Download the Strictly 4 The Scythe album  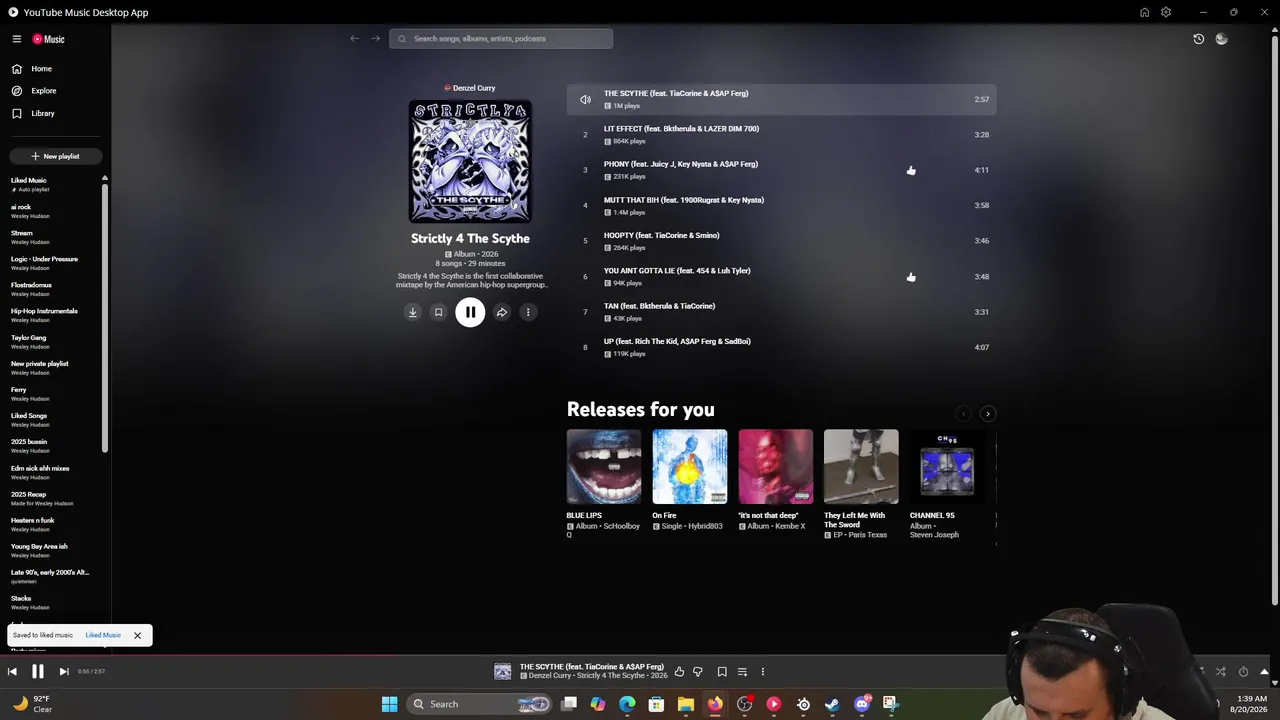412,312
